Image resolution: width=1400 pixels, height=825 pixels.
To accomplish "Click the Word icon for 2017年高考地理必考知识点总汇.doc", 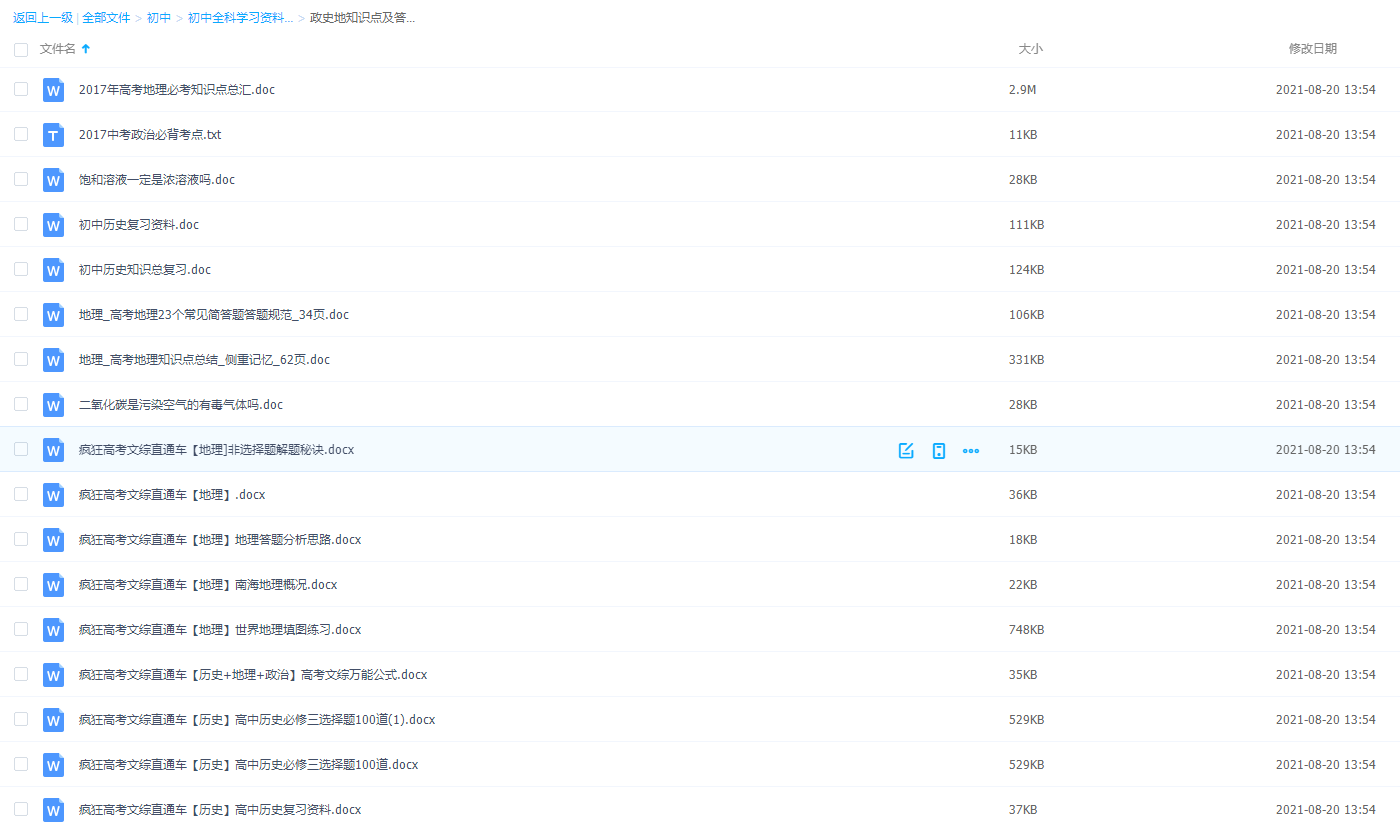I will (x=53, y=90).
